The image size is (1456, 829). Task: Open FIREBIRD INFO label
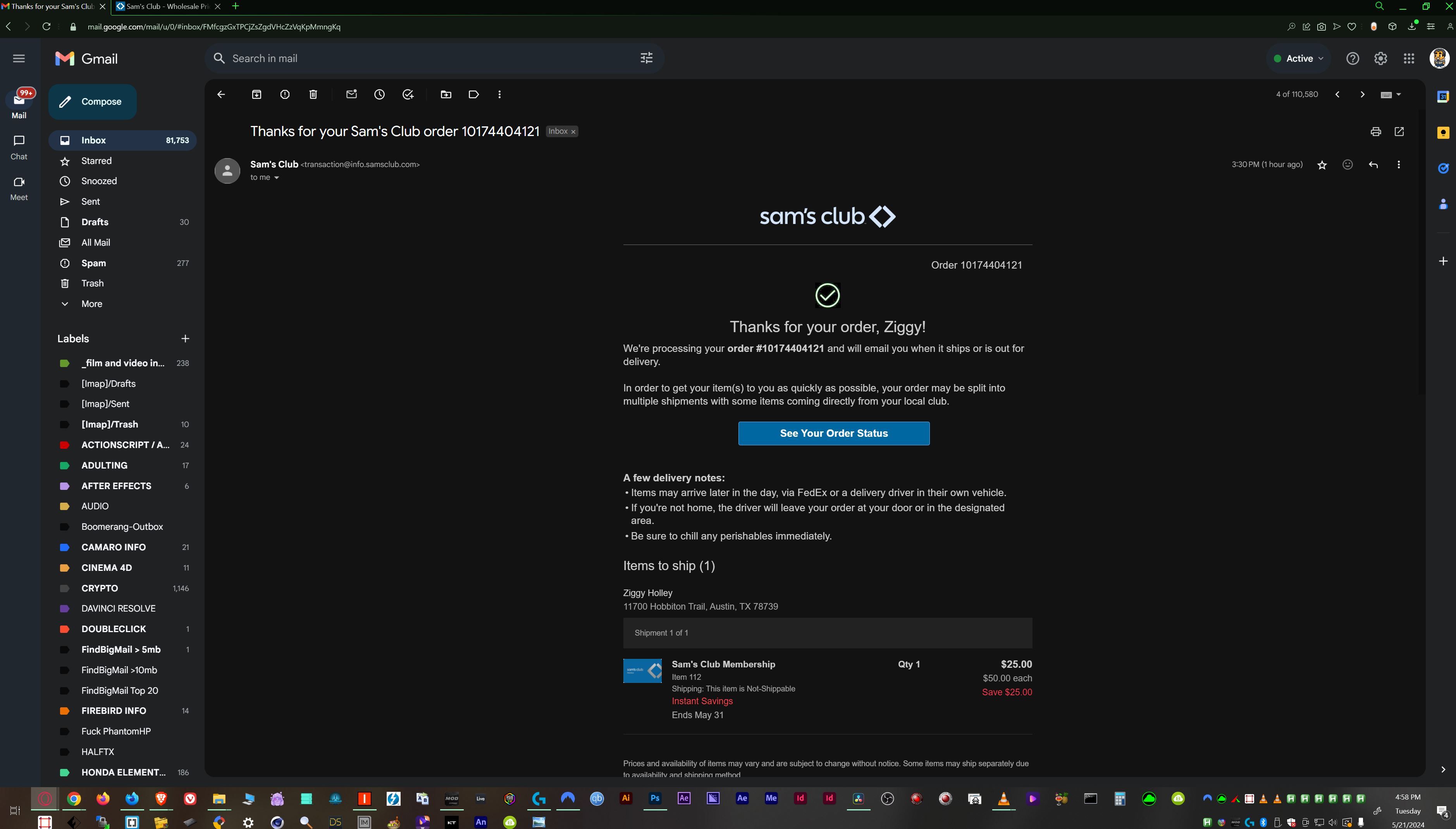[122, 710]
